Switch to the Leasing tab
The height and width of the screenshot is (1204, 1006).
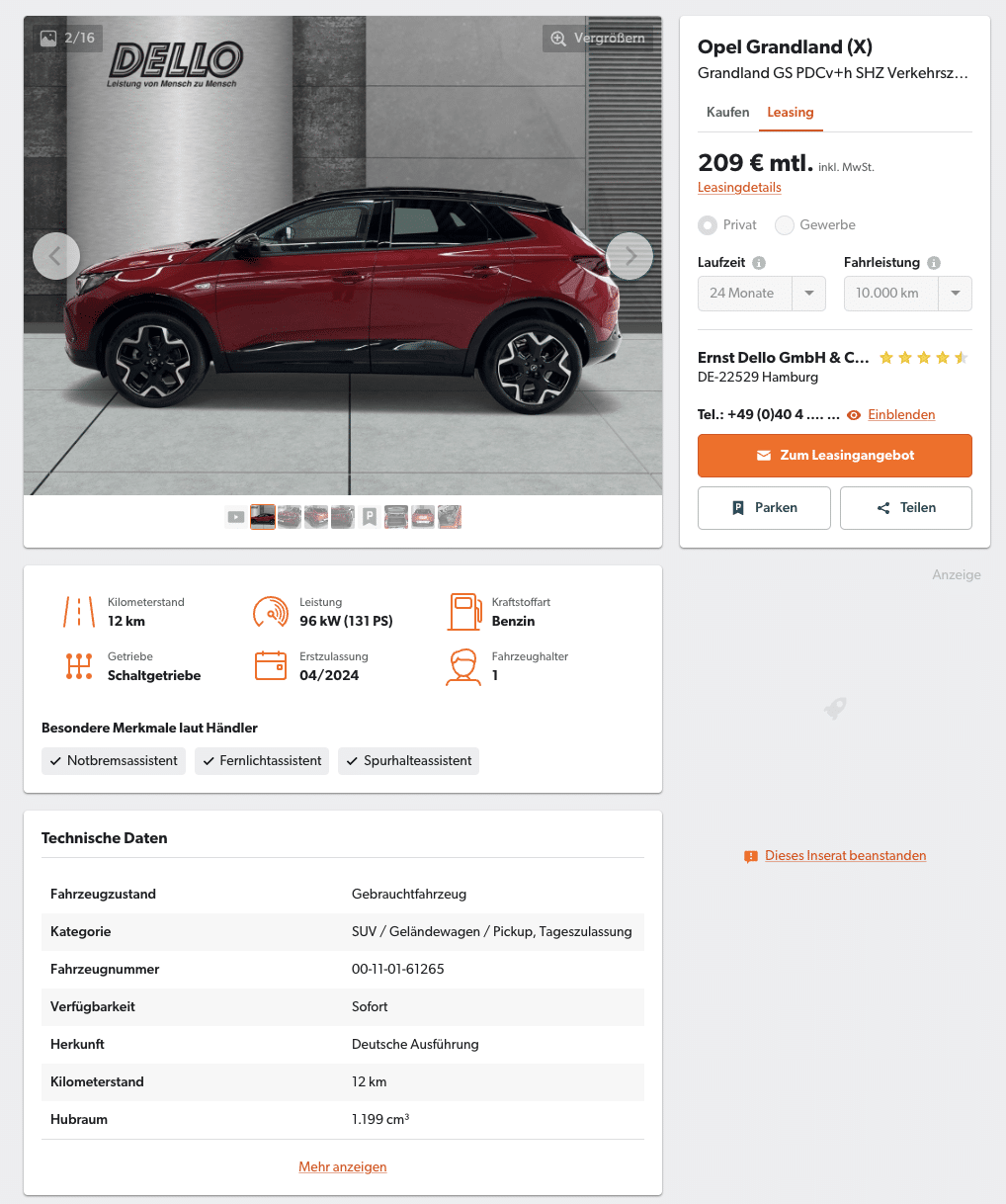click(x=791, y=113)
